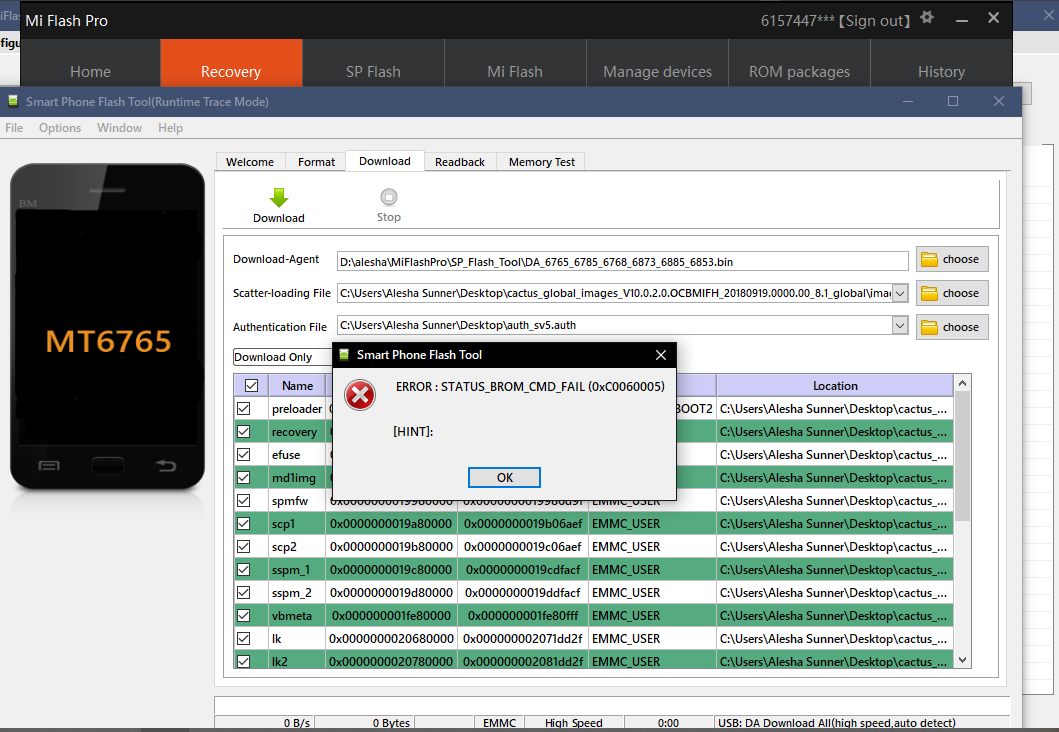The width and height of the screenshot is (1059, 732).
Task: Click the gray Stop icon
Action: point(389,198)
